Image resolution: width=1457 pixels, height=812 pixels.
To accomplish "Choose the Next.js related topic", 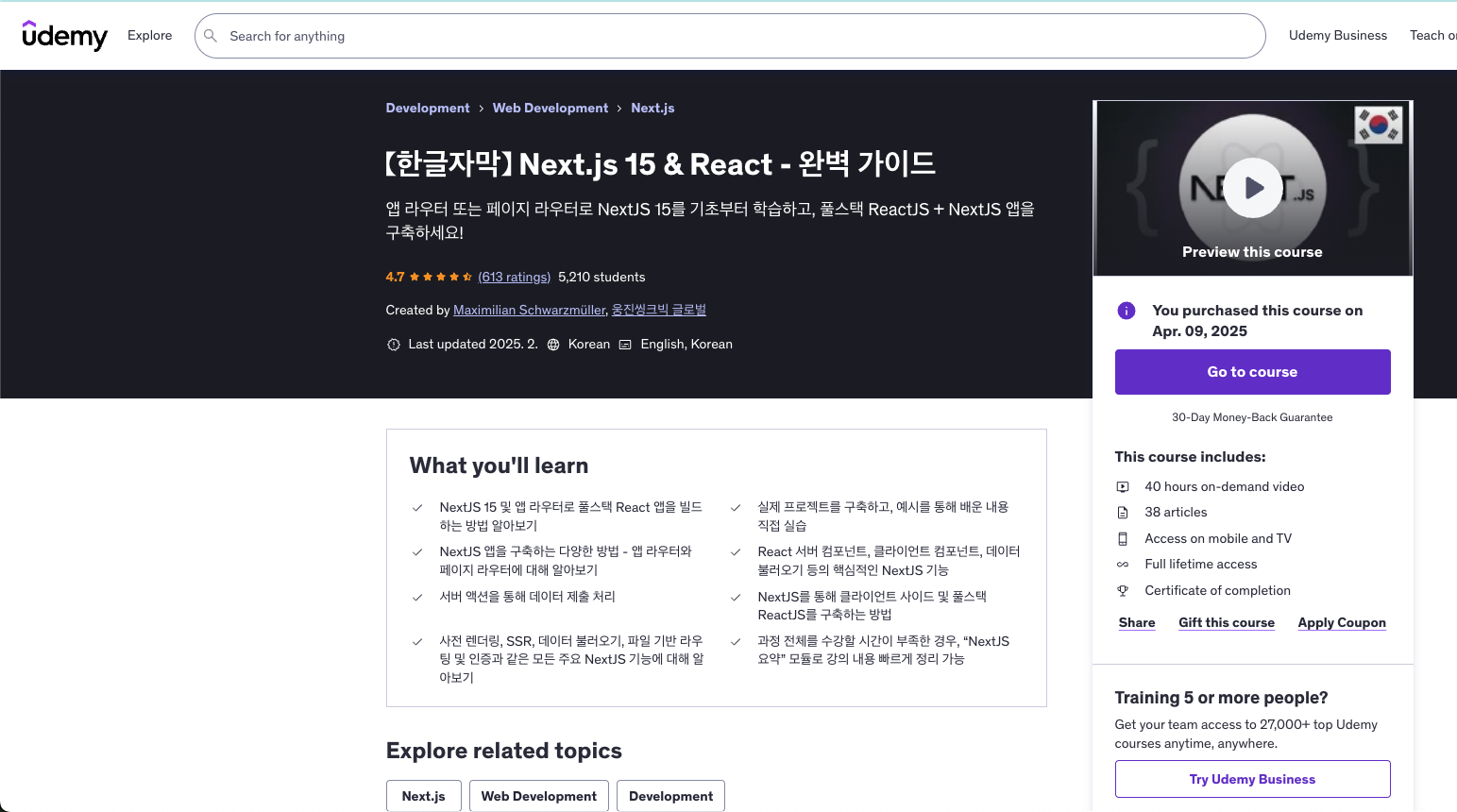I will (423, 796).
